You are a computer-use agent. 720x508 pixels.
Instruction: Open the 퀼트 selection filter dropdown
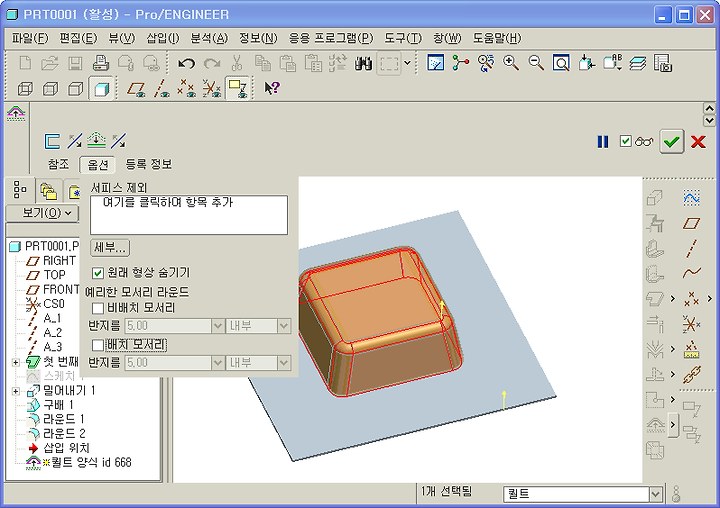coord(656,494)
